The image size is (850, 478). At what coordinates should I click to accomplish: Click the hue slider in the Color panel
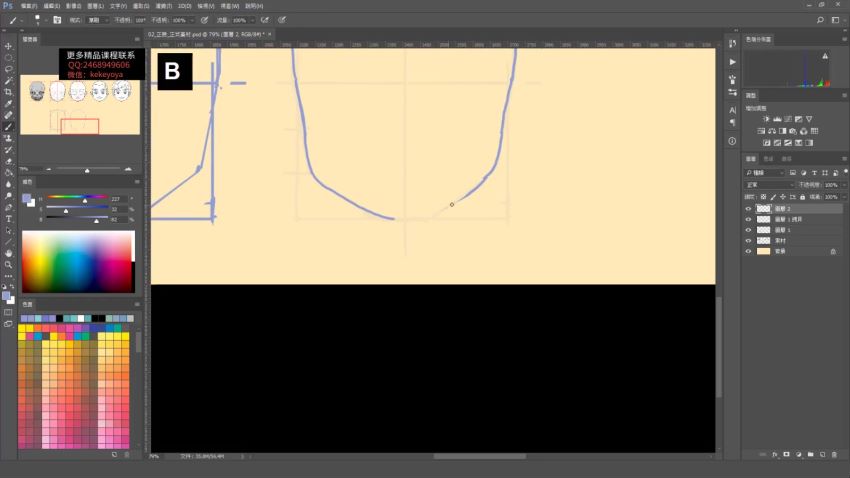coord(76,197)
